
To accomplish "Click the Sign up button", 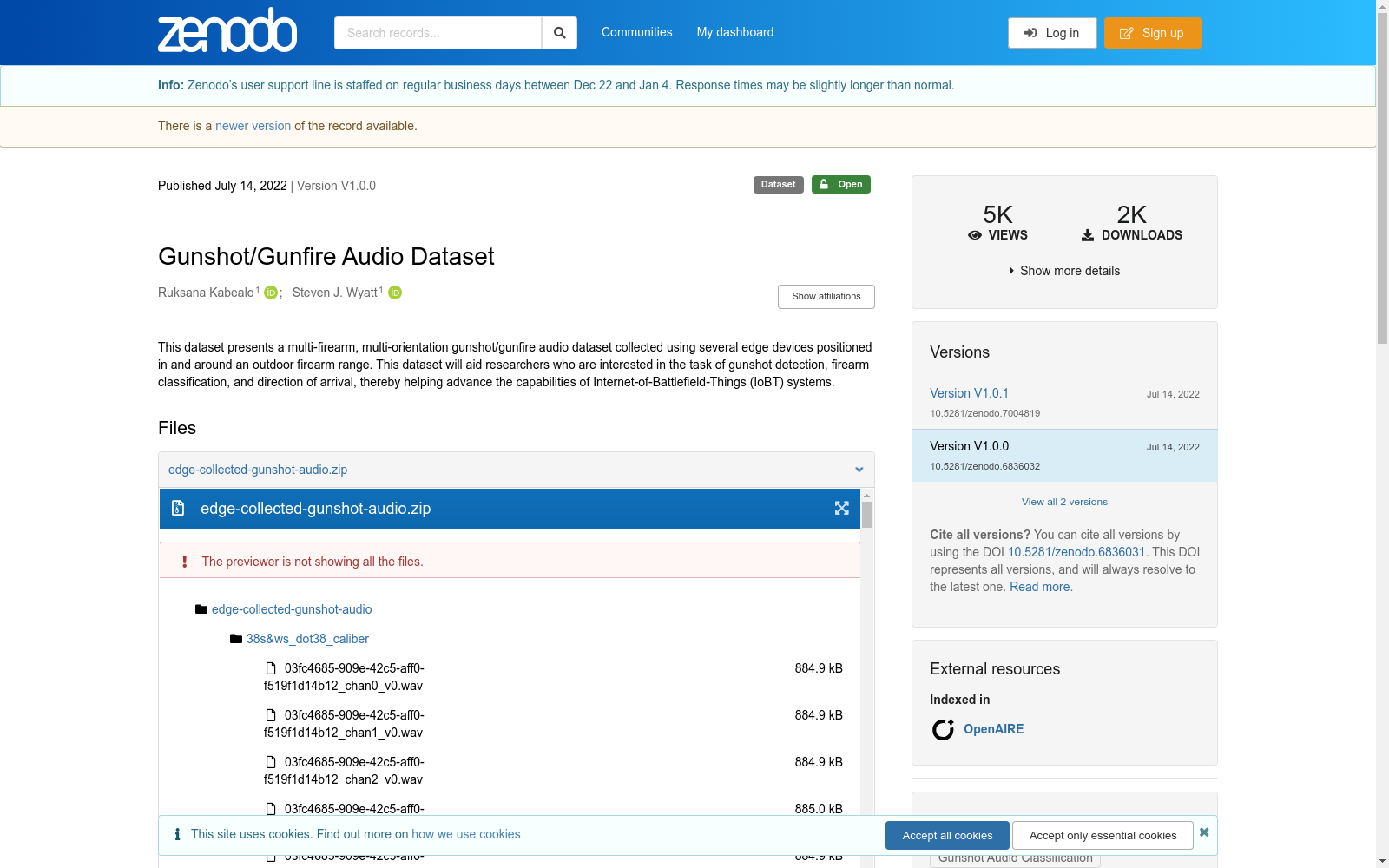I will click(1153, 33).
